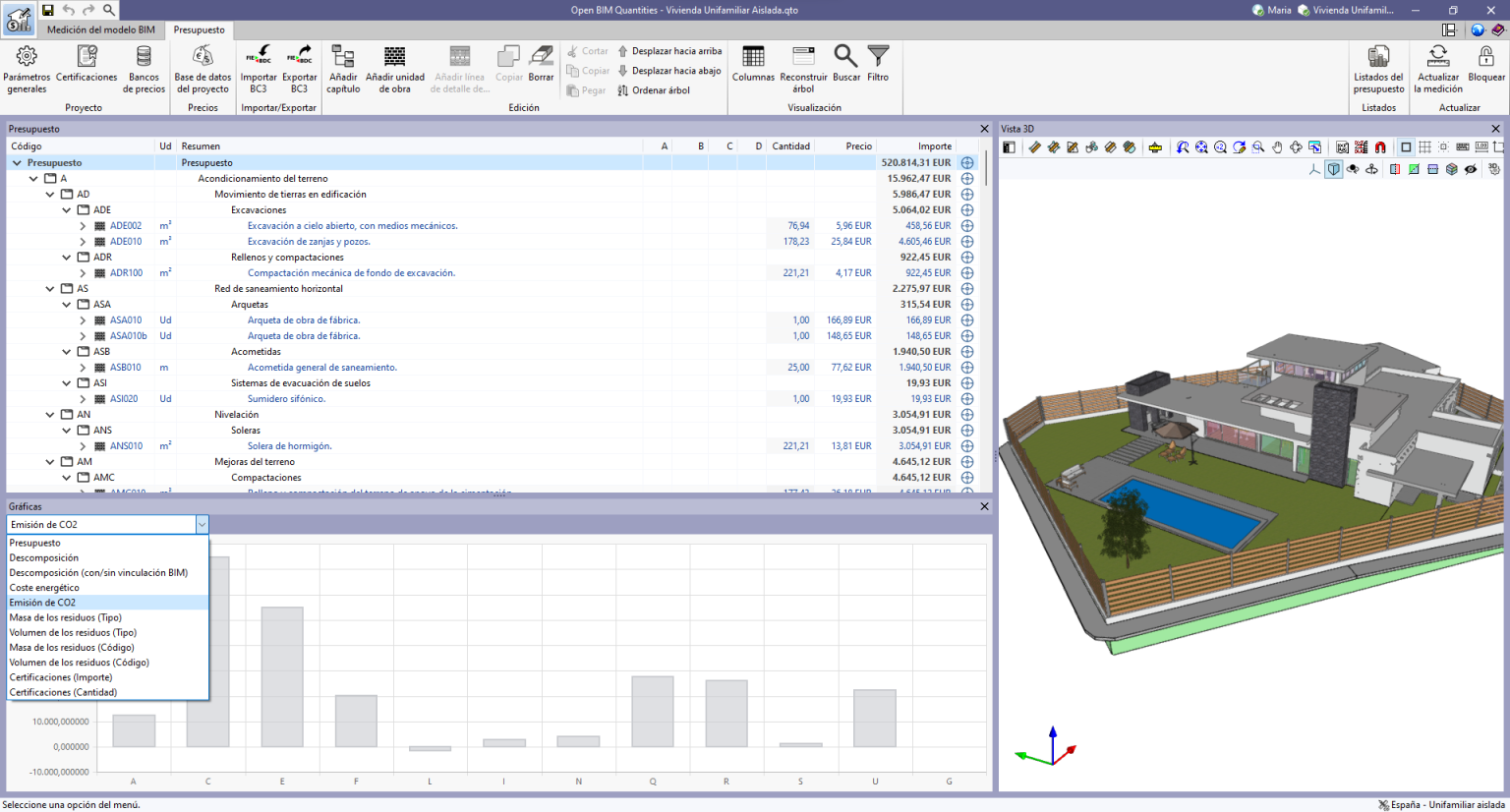The height and width of the screenshot is (812, 1510).
Task: Click the help book icon at top right
Action: 1497,30
